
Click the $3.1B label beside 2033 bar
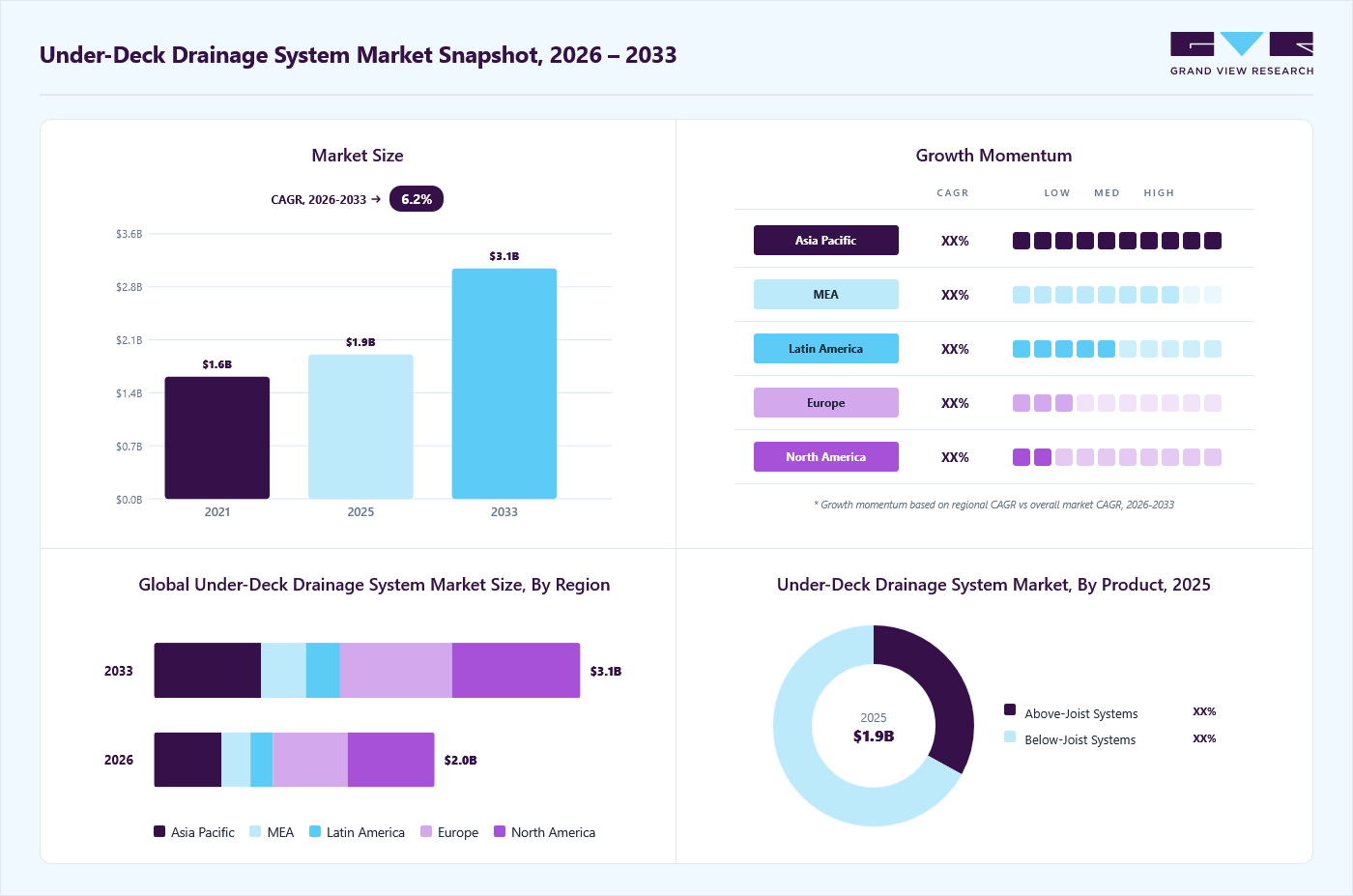coord(606,671)
